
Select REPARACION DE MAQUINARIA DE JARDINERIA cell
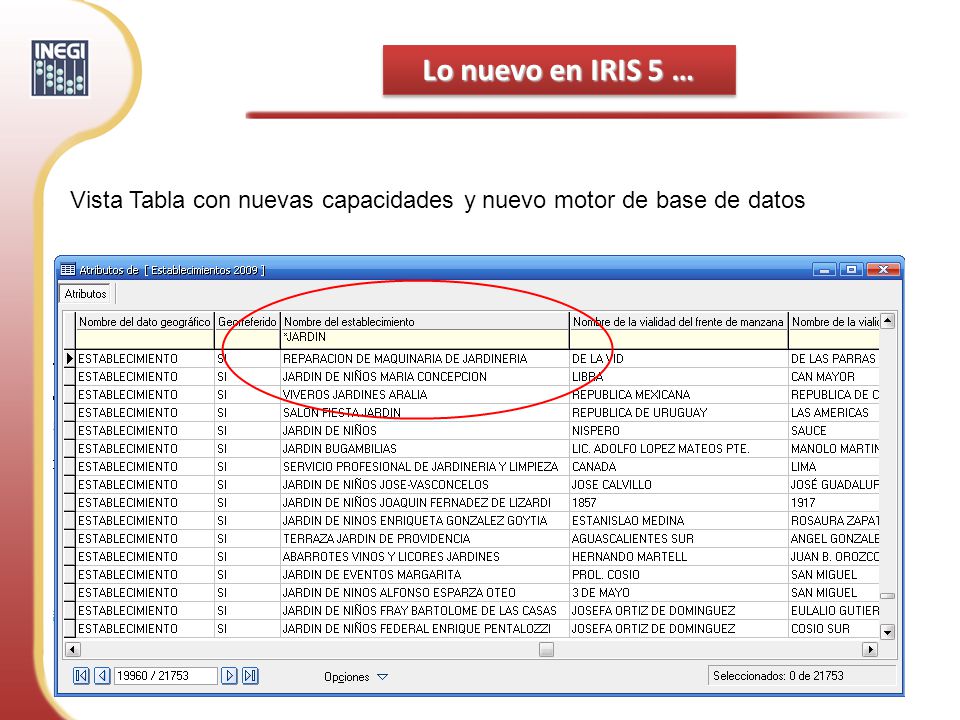pyautogui.click(x=424, y=359)
